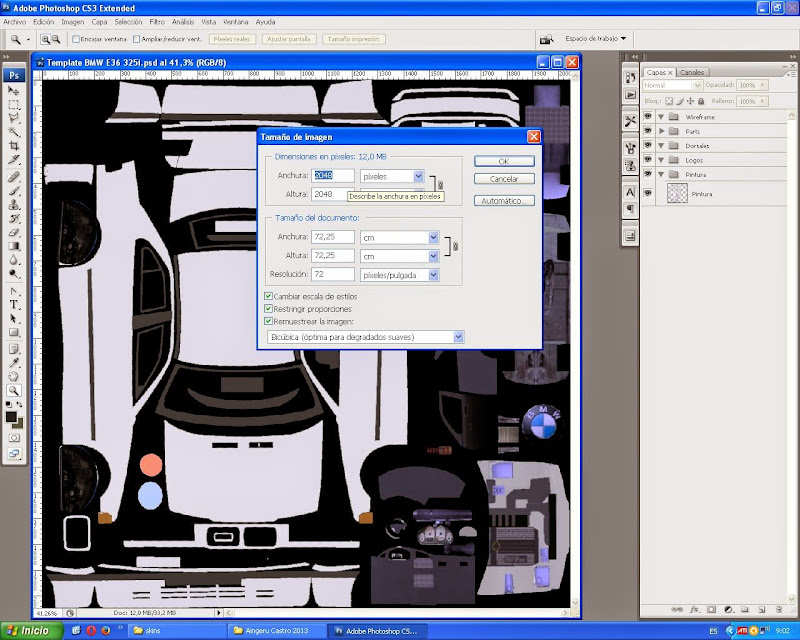Open the History panel icon

631,77
